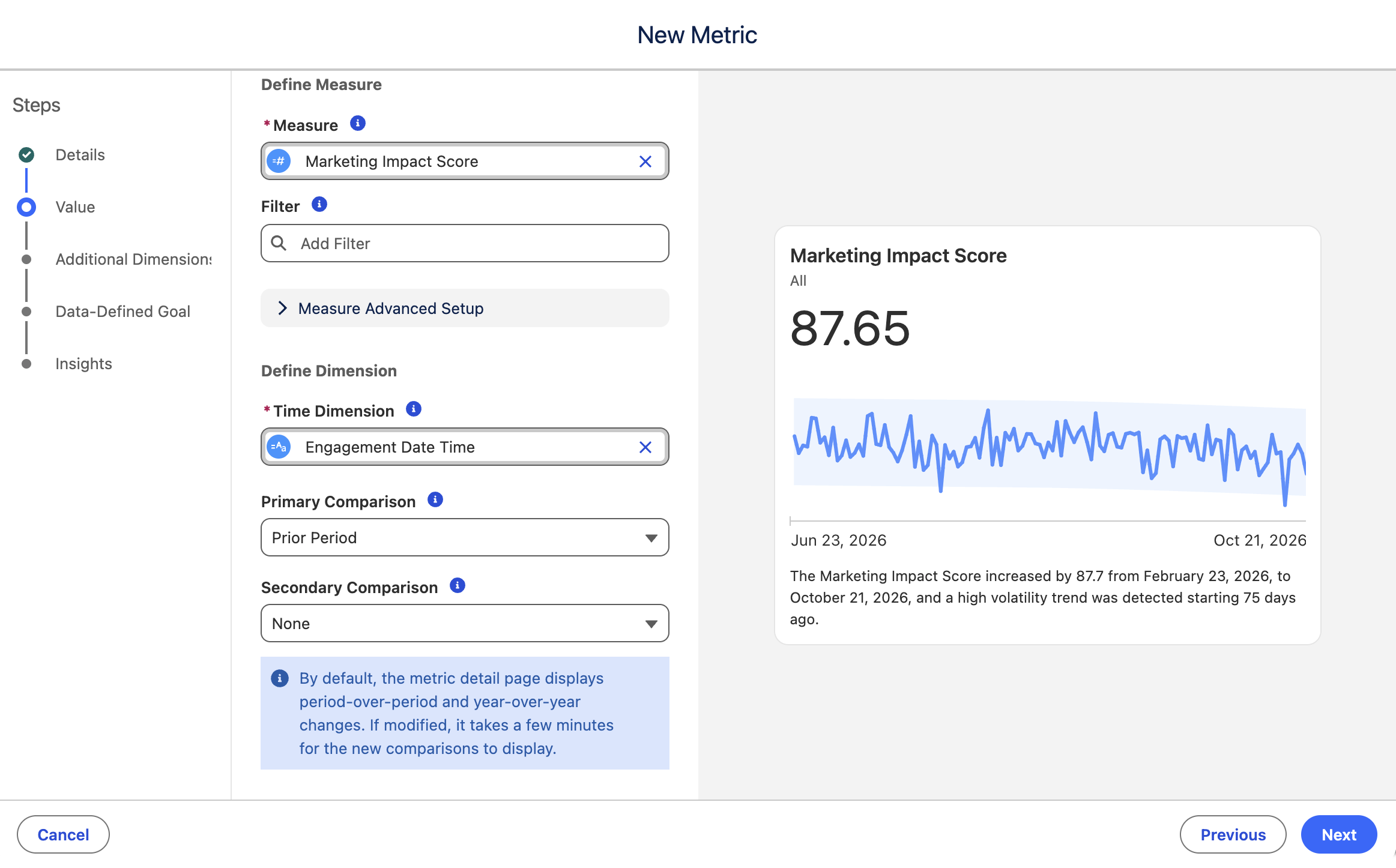Viewport: 1396px width, 868px height.
Task: Click the New Metric dialog title
Action: tap(697, 35)
